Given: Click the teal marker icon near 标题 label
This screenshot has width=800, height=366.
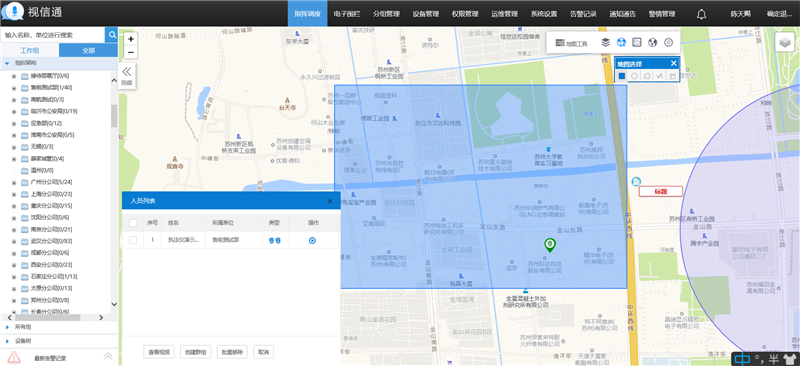Looking at the screenshot, I should 636,181.
